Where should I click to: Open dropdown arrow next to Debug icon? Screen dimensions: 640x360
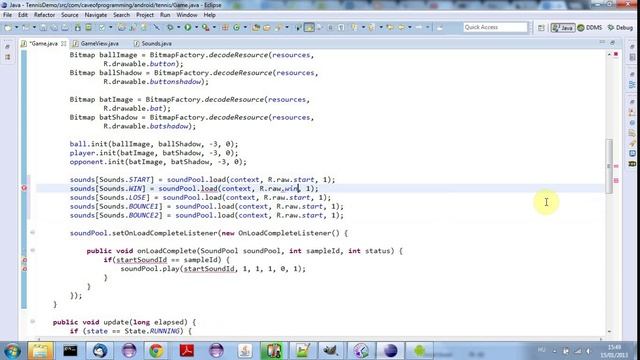tap(178, 27)
